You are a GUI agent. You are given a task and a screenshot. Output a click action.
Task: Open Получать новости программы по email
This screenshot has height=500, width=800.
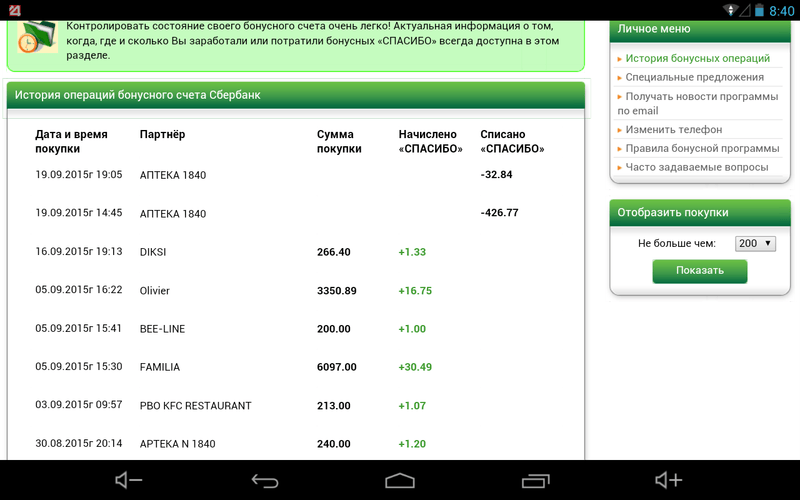pos(697,104)
